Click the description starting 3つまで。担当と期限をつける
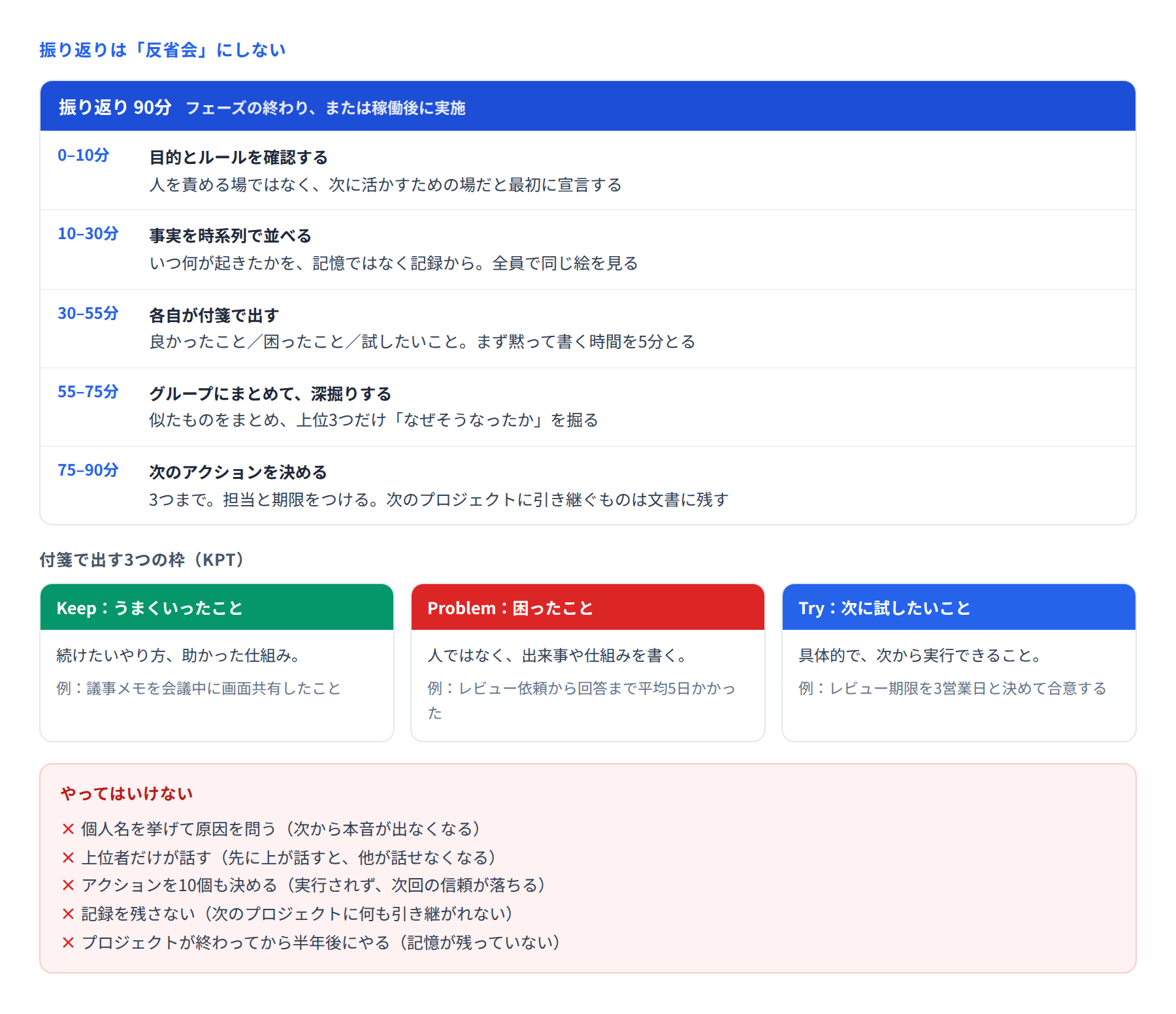1176x1014 pixels. tap(439, 500)
